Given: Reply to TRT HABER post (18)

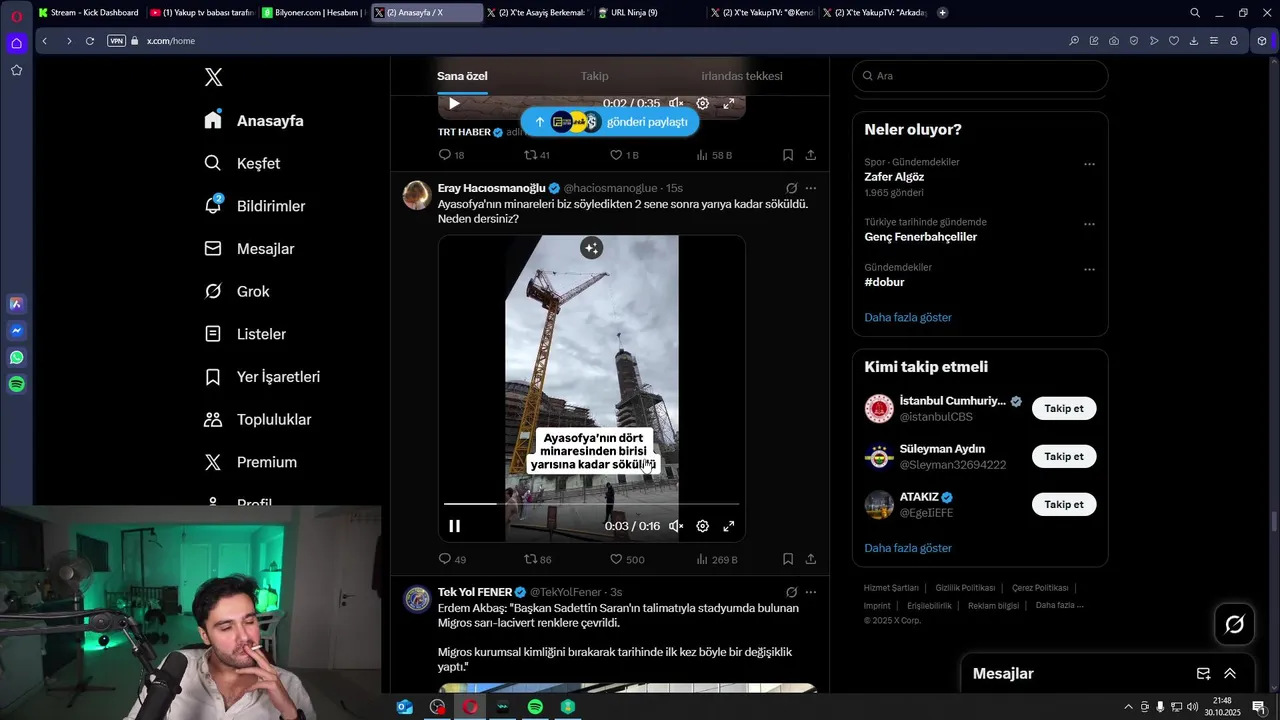Looking at the screenshot, I should click(451, 155).
